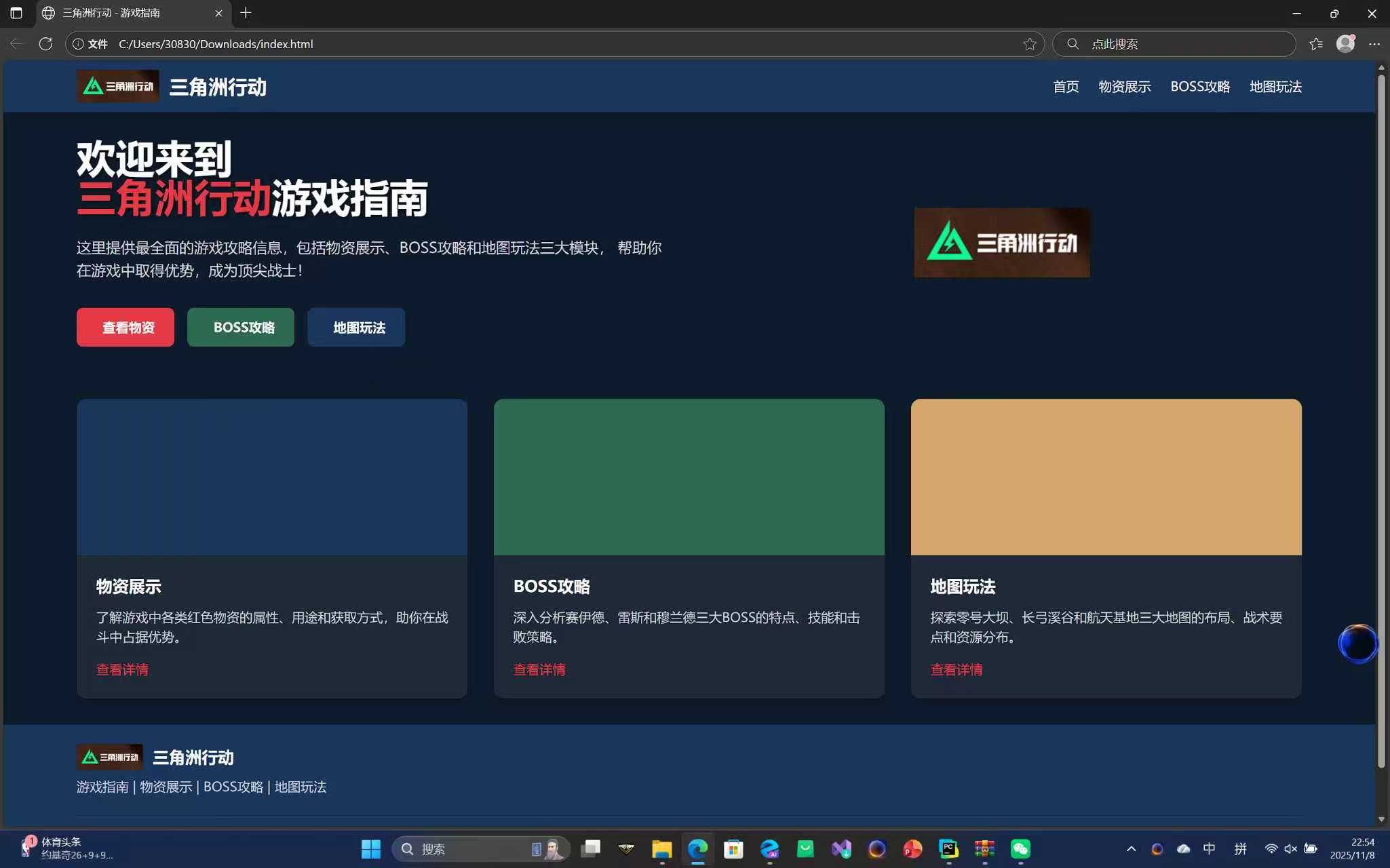Toggle the input method between 中 and English
Screen dimensions: 1390x868
(1208, 848)
